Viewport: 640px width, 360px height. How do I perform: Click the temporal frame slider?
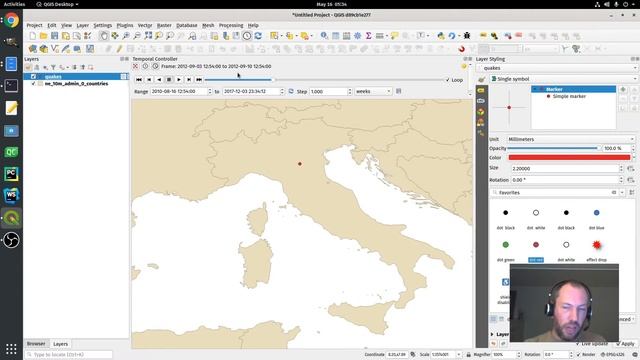coord(324,80)
